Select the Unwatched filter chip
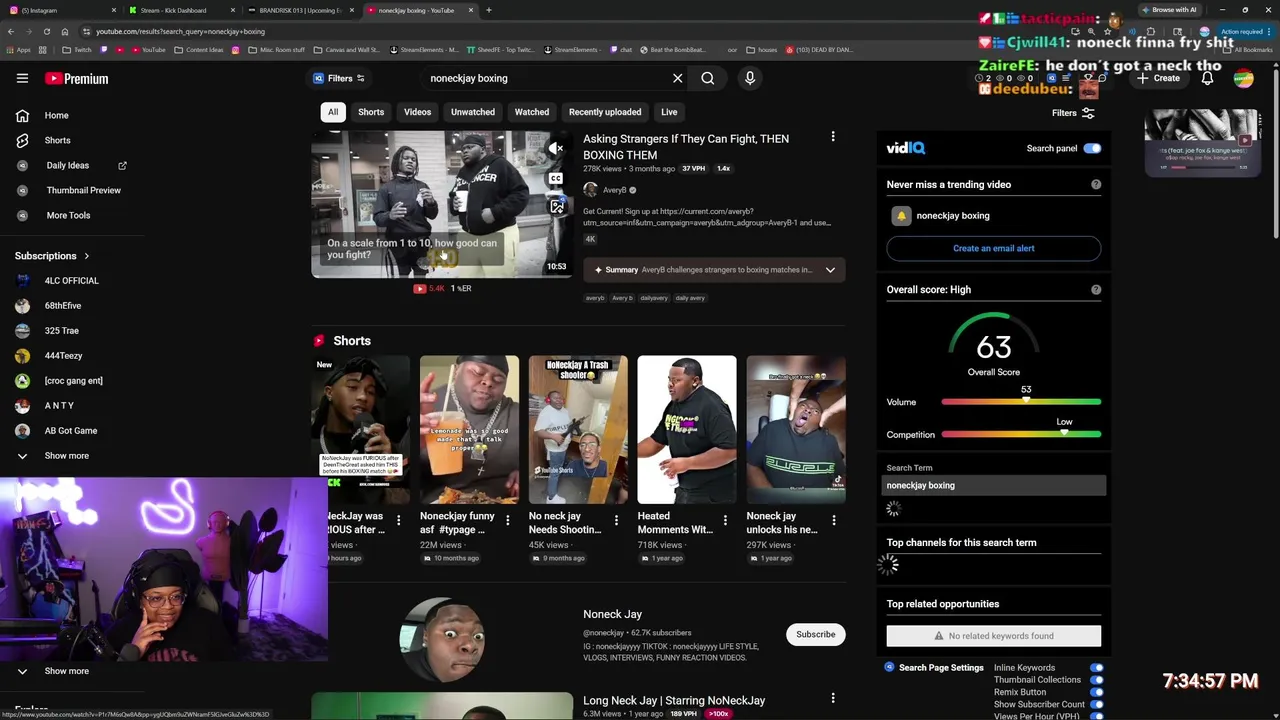1280x720 pixels. coord(473,112)
